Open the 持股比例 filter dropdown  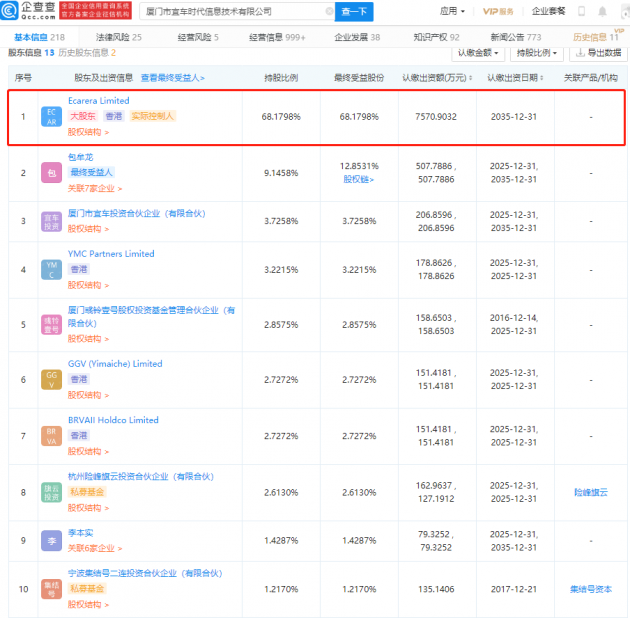tap(536, 52)
